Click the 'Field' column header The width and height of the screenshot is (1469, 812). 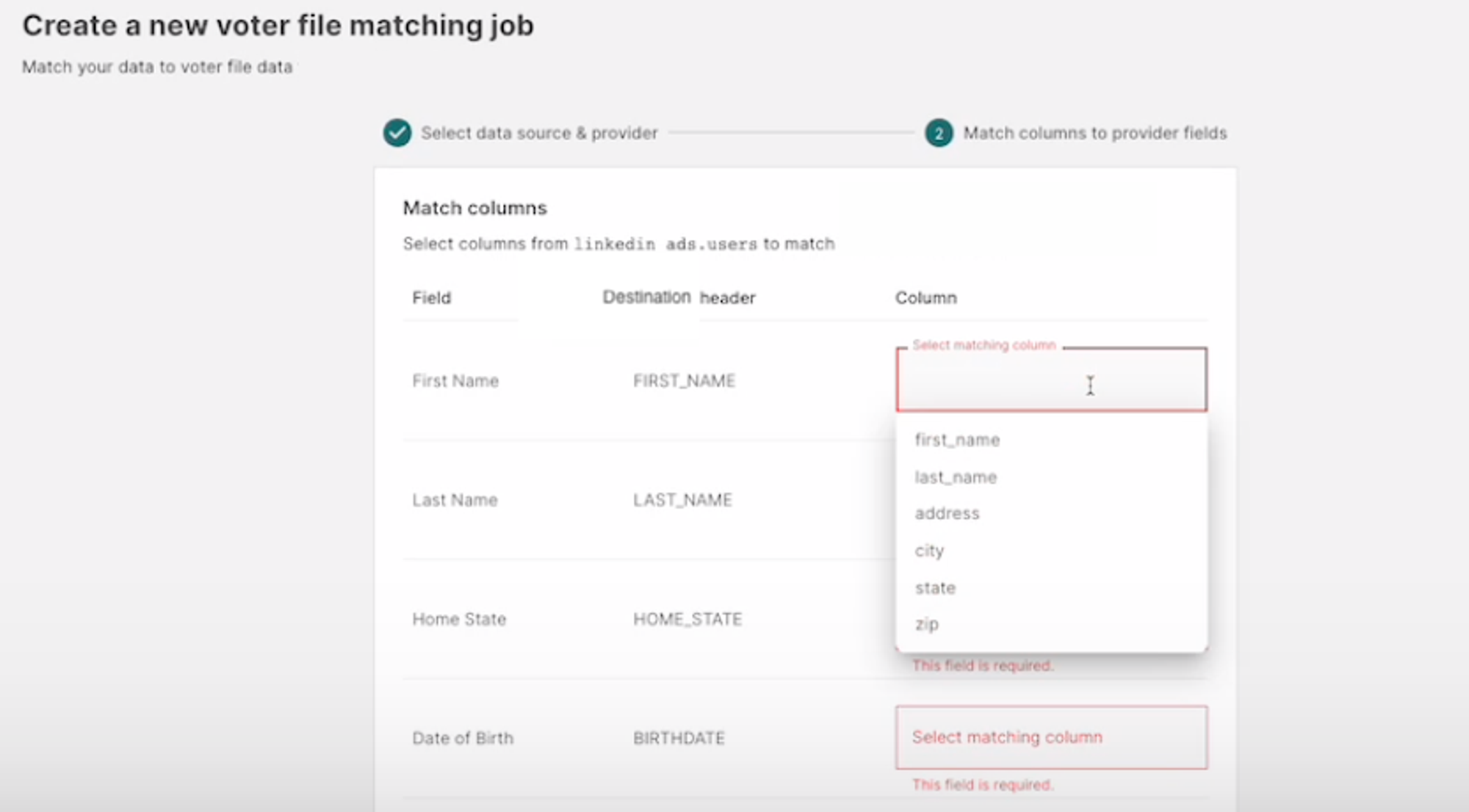click(x=431, y=297)
